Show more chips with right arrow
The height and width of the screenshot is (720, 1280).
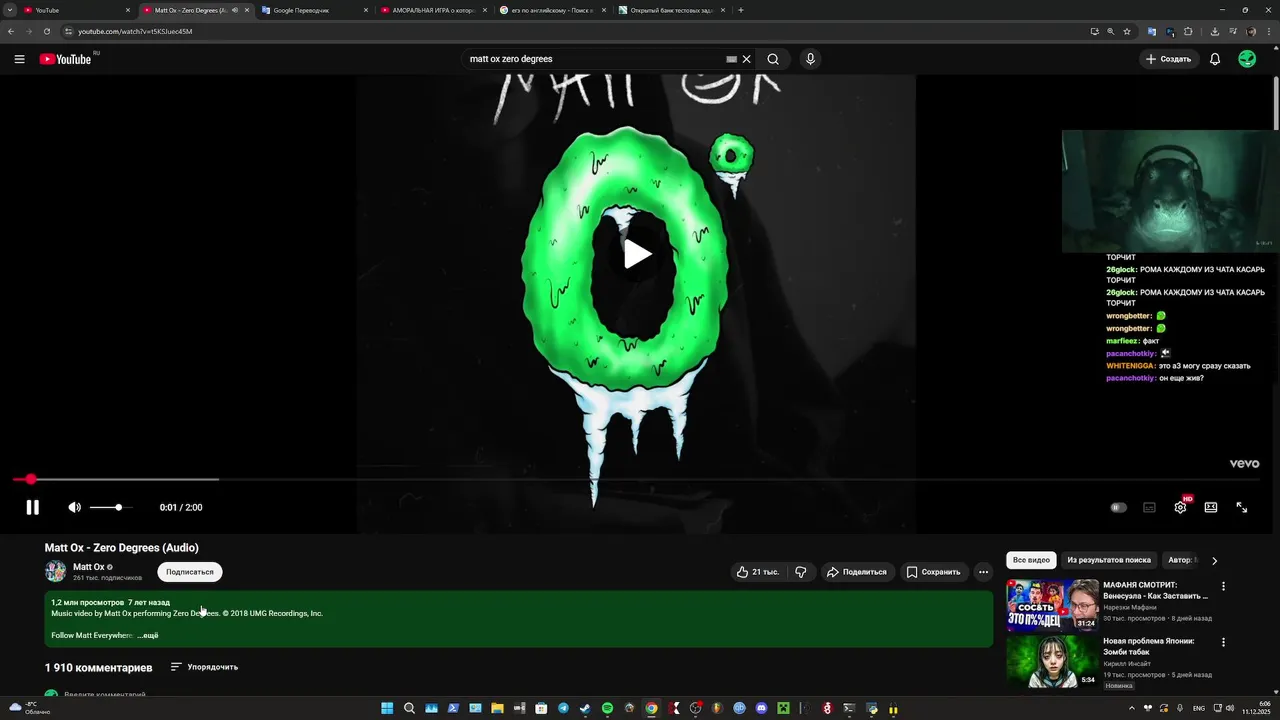point(1215,561)
